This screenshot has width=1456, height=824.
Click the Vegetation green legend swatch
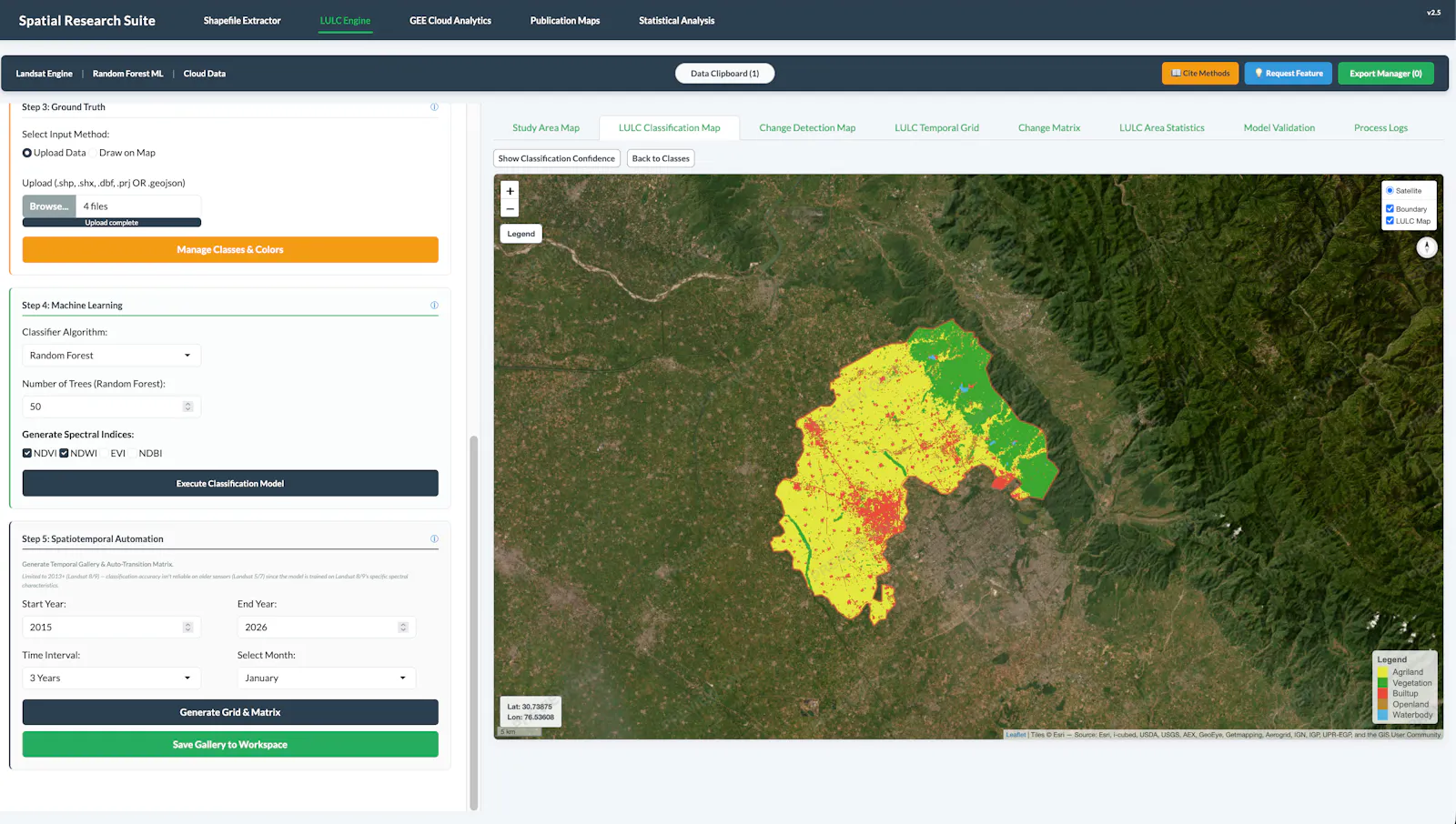pyautogui.click(x=1383, y=683)
